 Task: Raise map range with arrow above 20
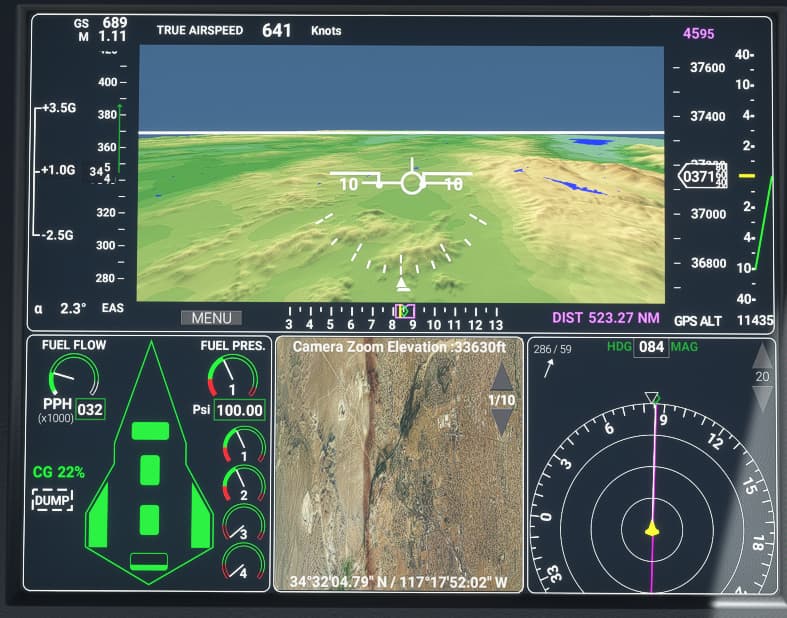pos(762,356)
